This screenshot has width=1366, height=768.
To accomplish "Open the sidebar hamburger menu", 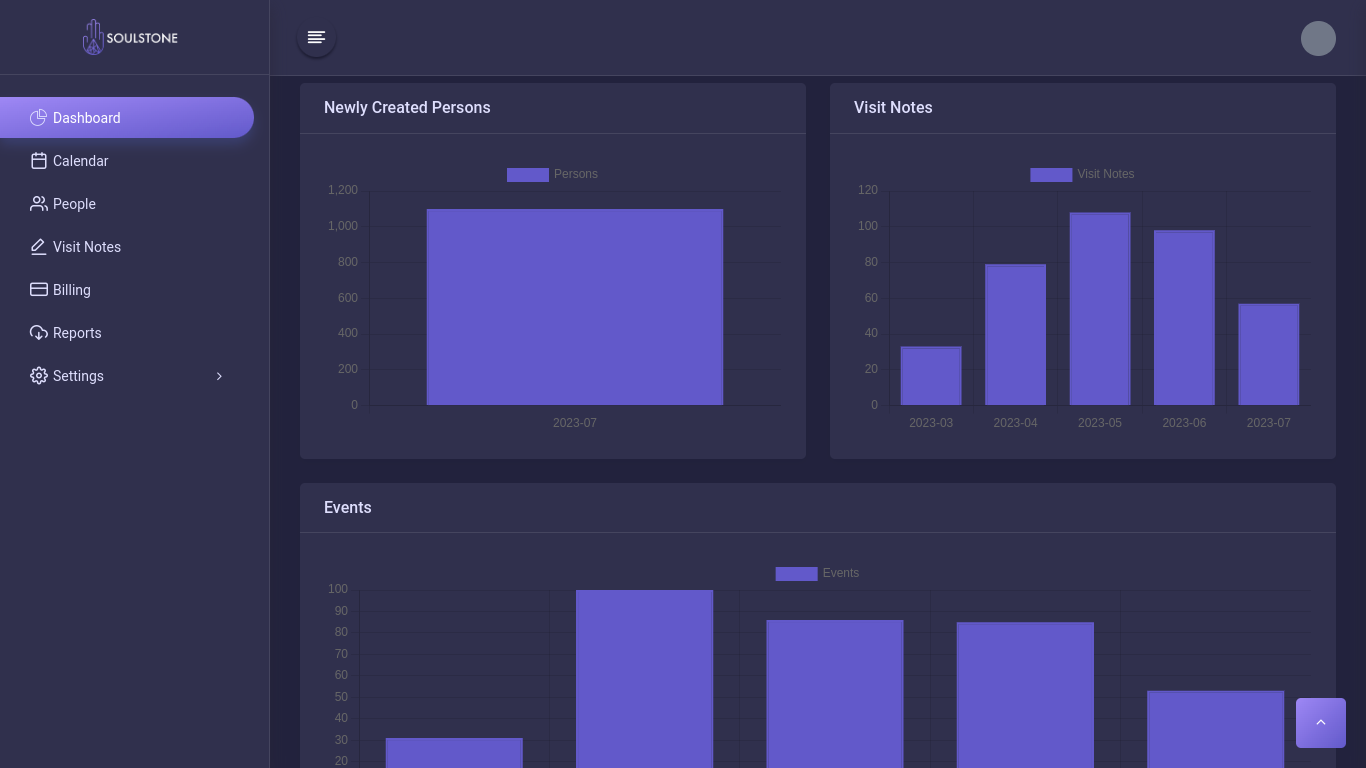I will (x=316, y=37).
